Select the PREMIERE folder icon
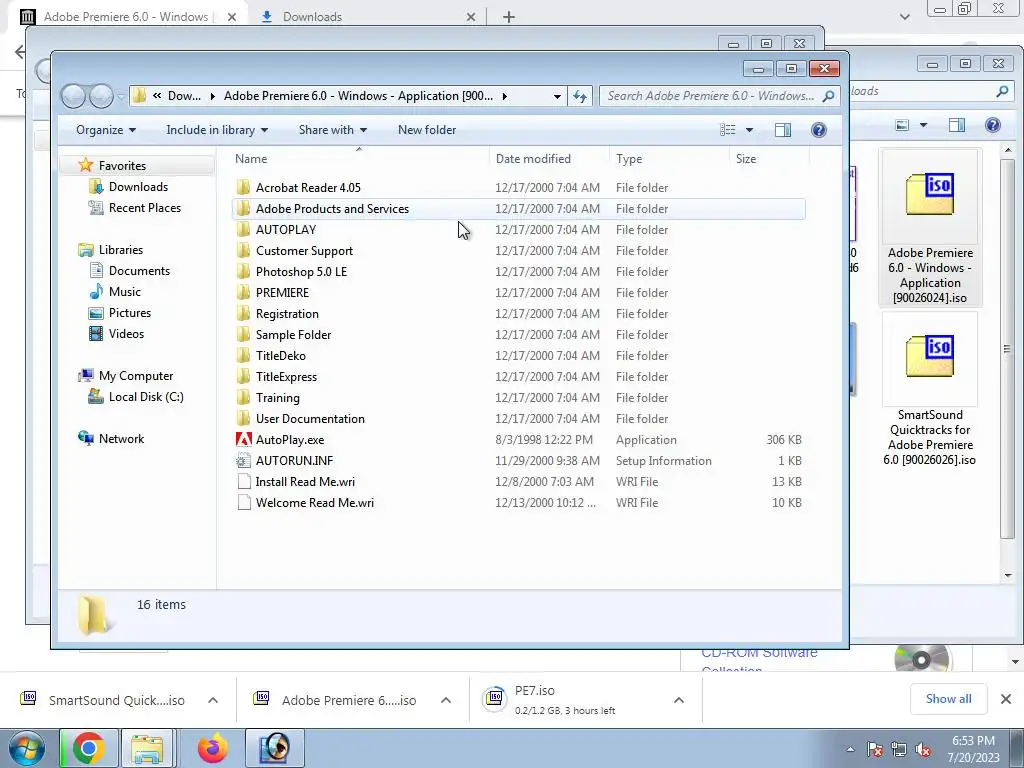The height and width of the screenshot is (768, 1024). click(x=243, y=292)
